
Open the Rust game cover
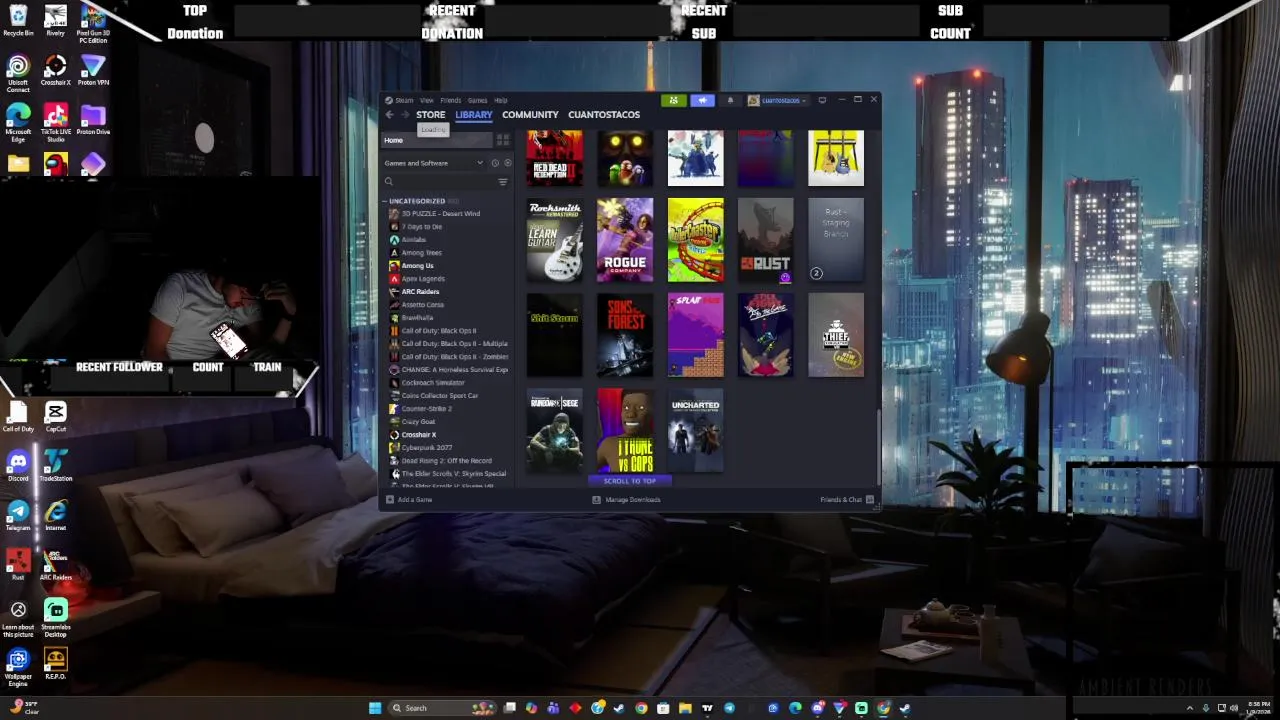766,240
